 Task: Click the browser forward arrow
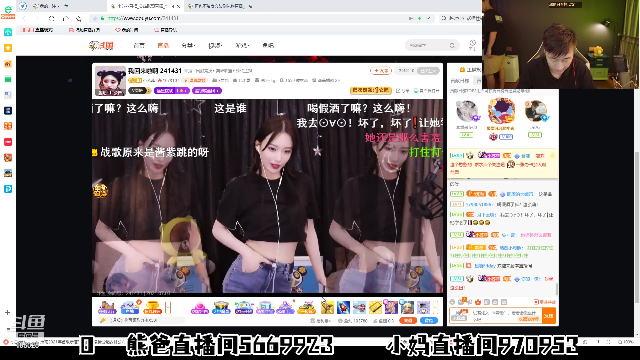[x=37, y=18]
